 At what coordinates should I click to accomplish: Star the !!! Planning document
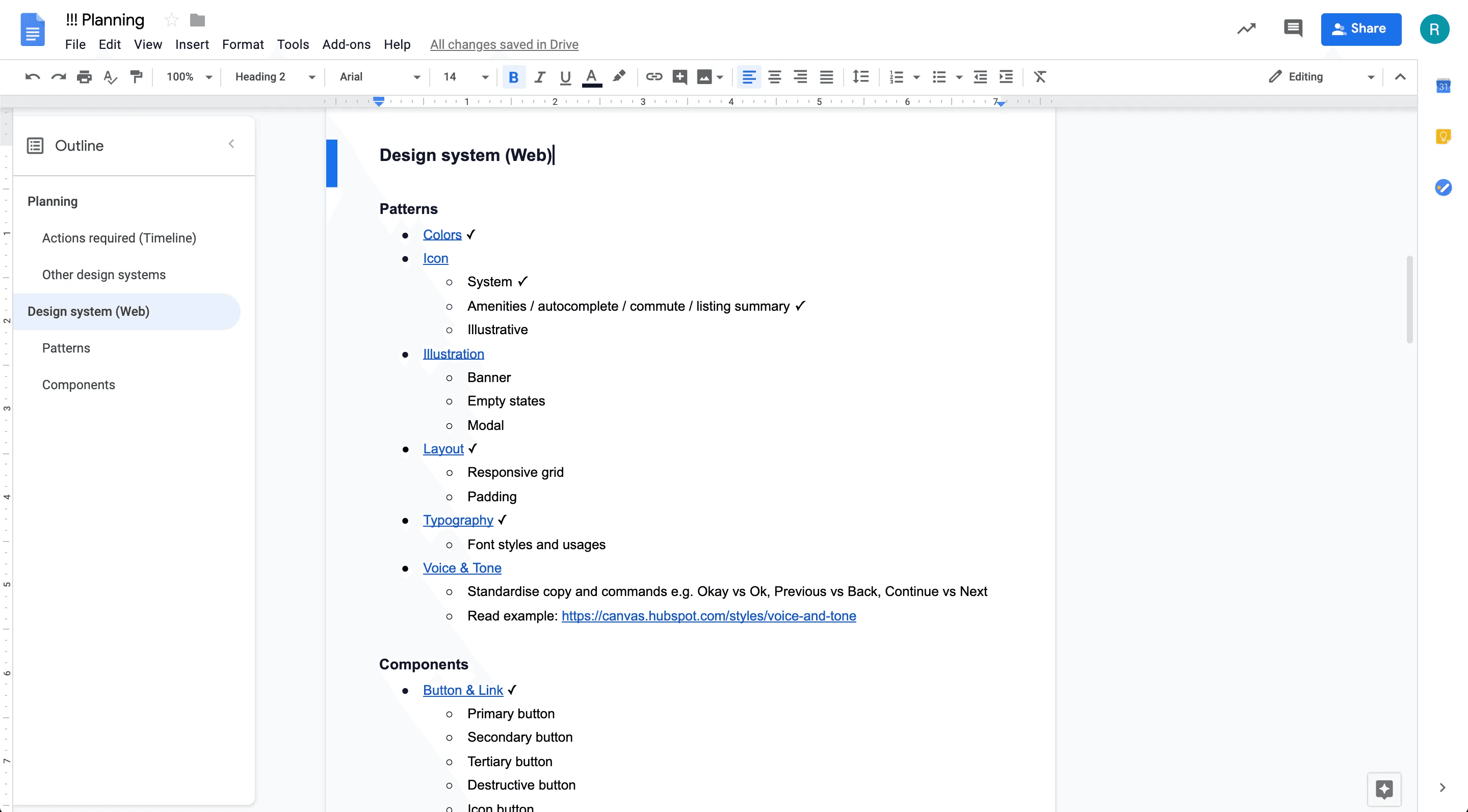coord(171,20)
